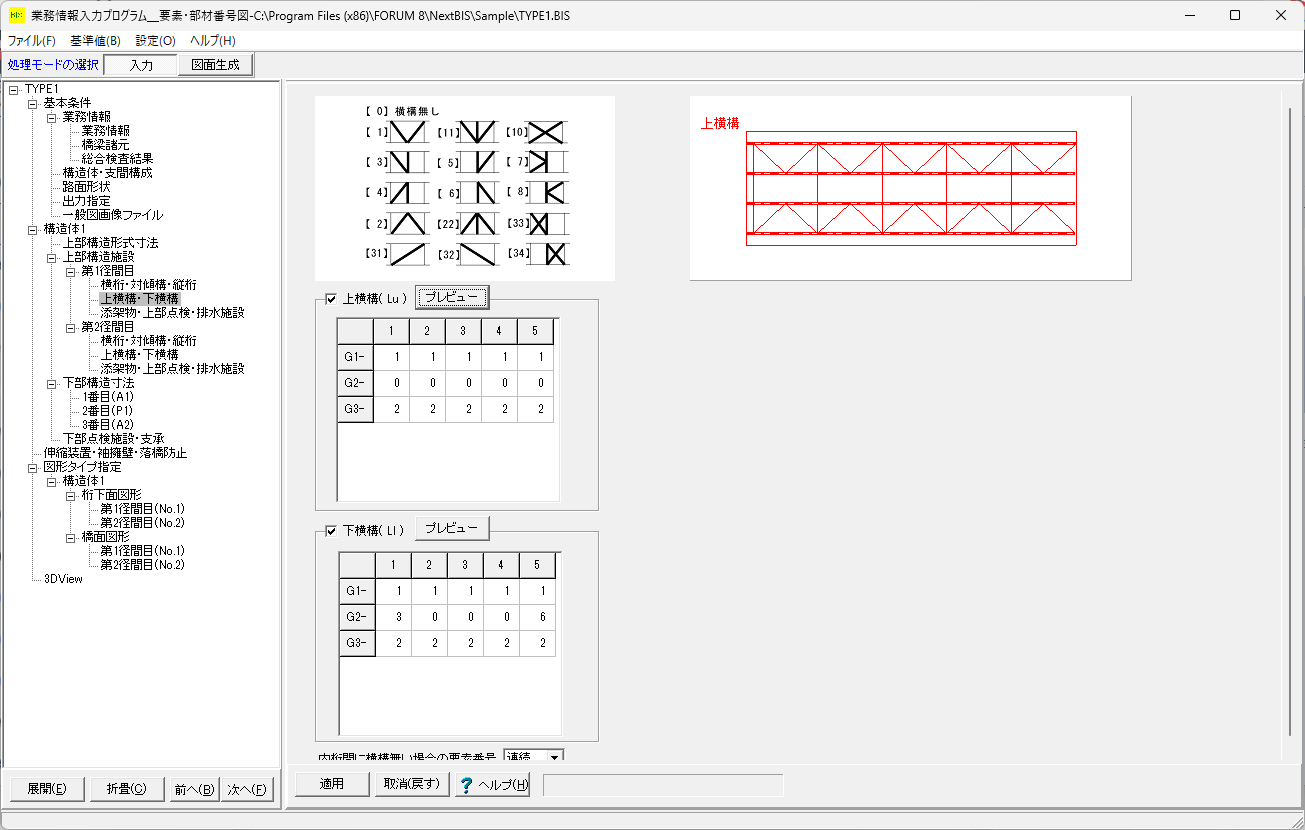Uncheck the 下横構(Ll) checkbox
Viewport: 1305px width, 830px height.
pos(331,530)
